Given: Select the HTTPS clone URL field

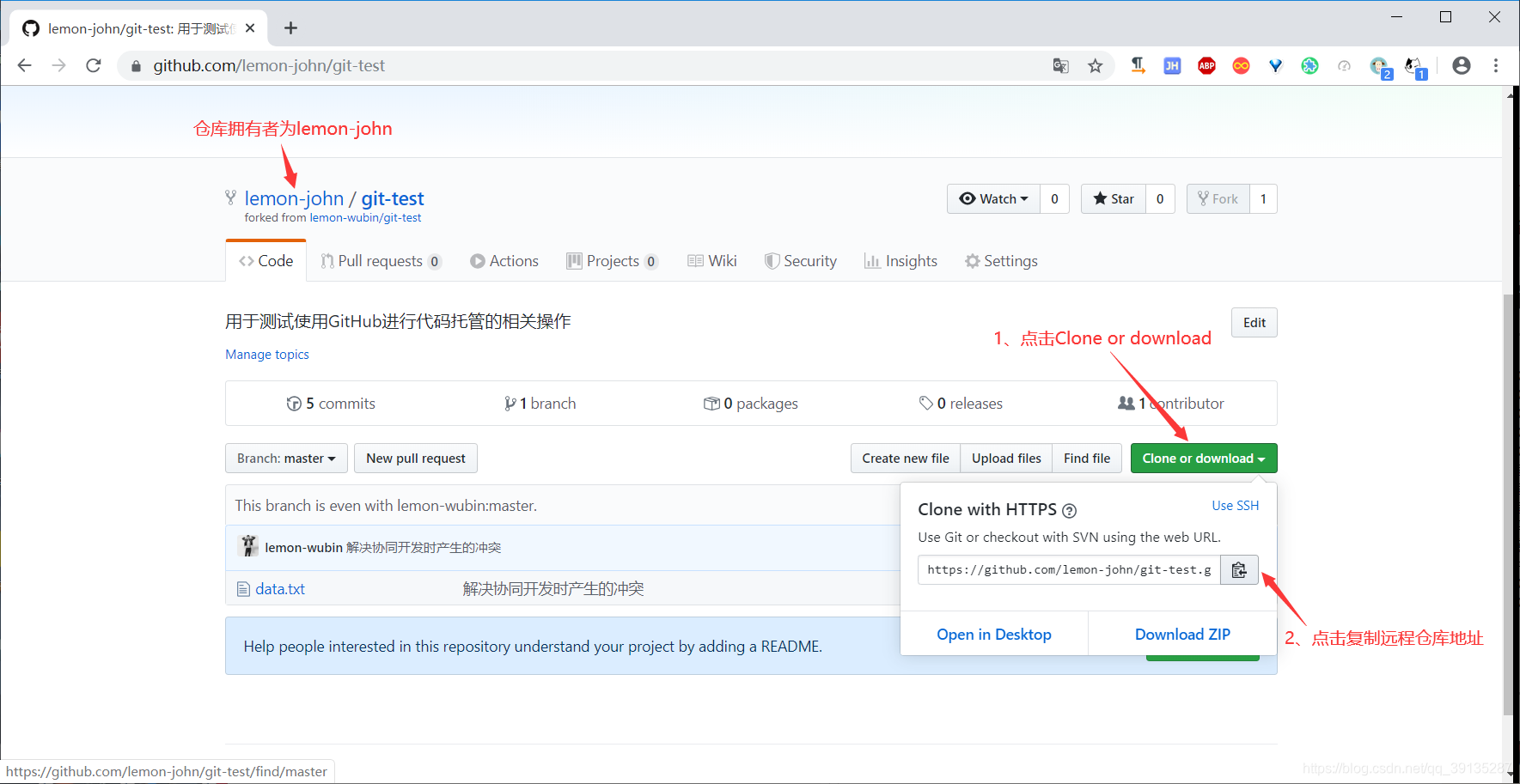Looking at the screenshot, I should 1069,570.
